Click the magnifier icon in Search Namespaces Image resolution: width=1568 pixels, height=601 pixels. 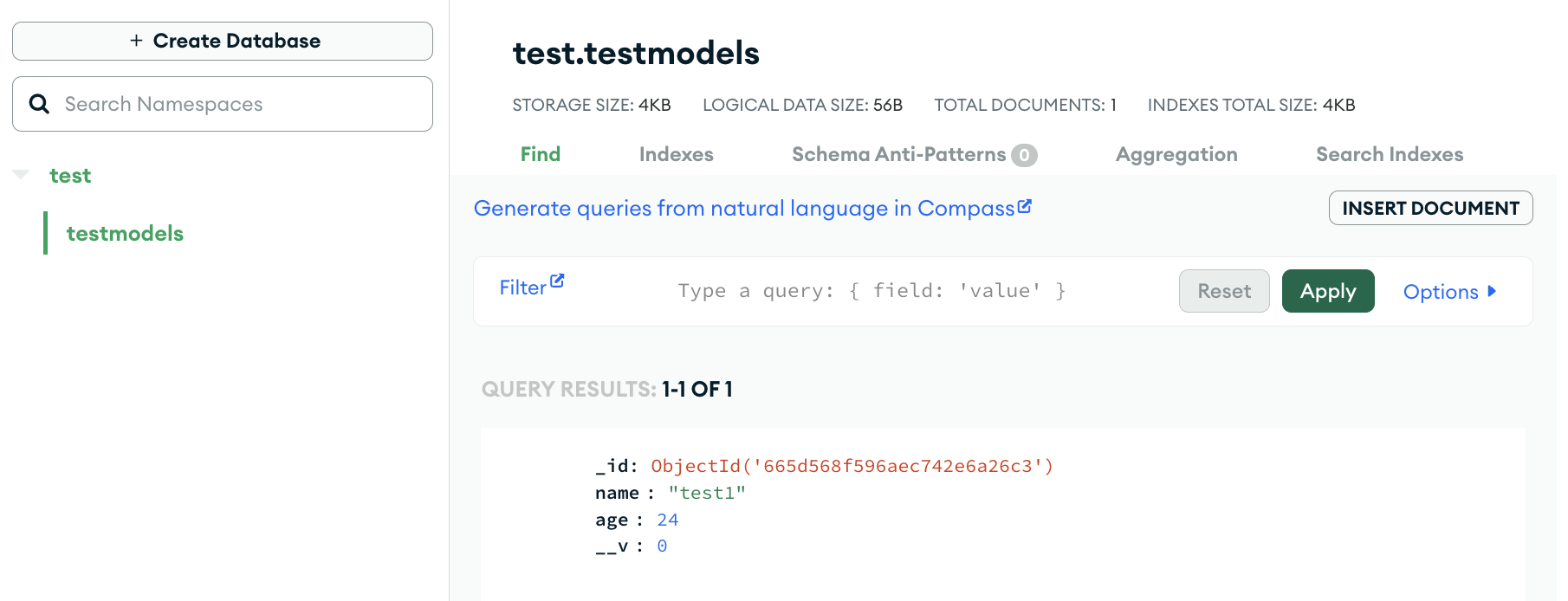tap(39, 104)
